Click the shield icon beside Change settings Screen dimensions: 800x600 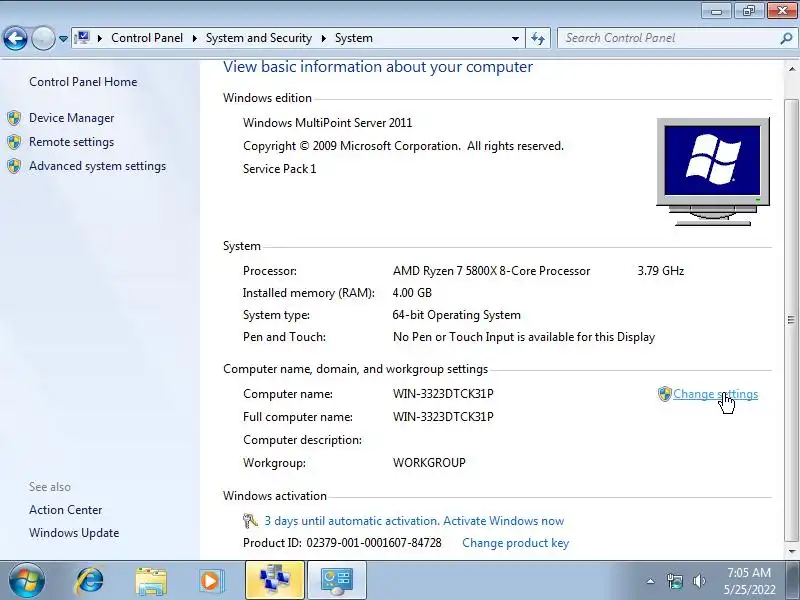click(664, 393)
